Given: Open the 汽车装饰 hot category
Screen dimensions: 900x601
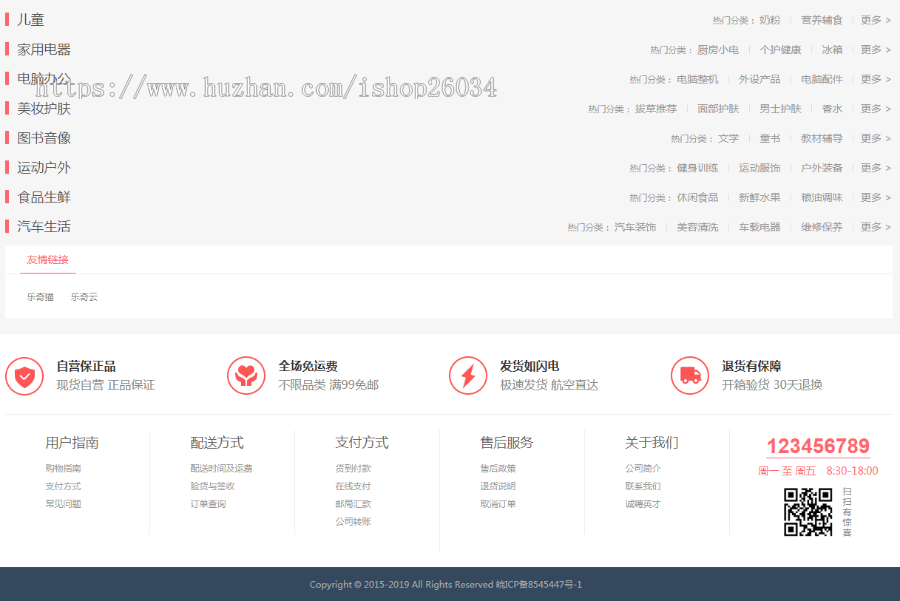Looking at the screenshot, I should tap(635, 227).
